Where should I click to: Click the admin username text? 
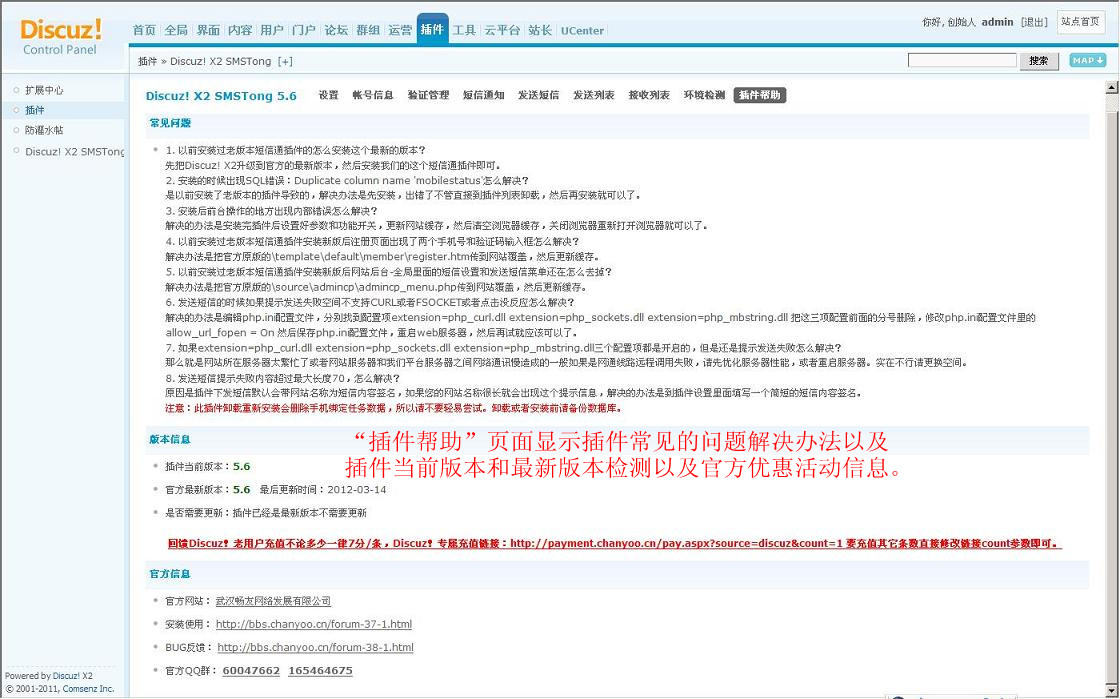click(x=997, y=22)
